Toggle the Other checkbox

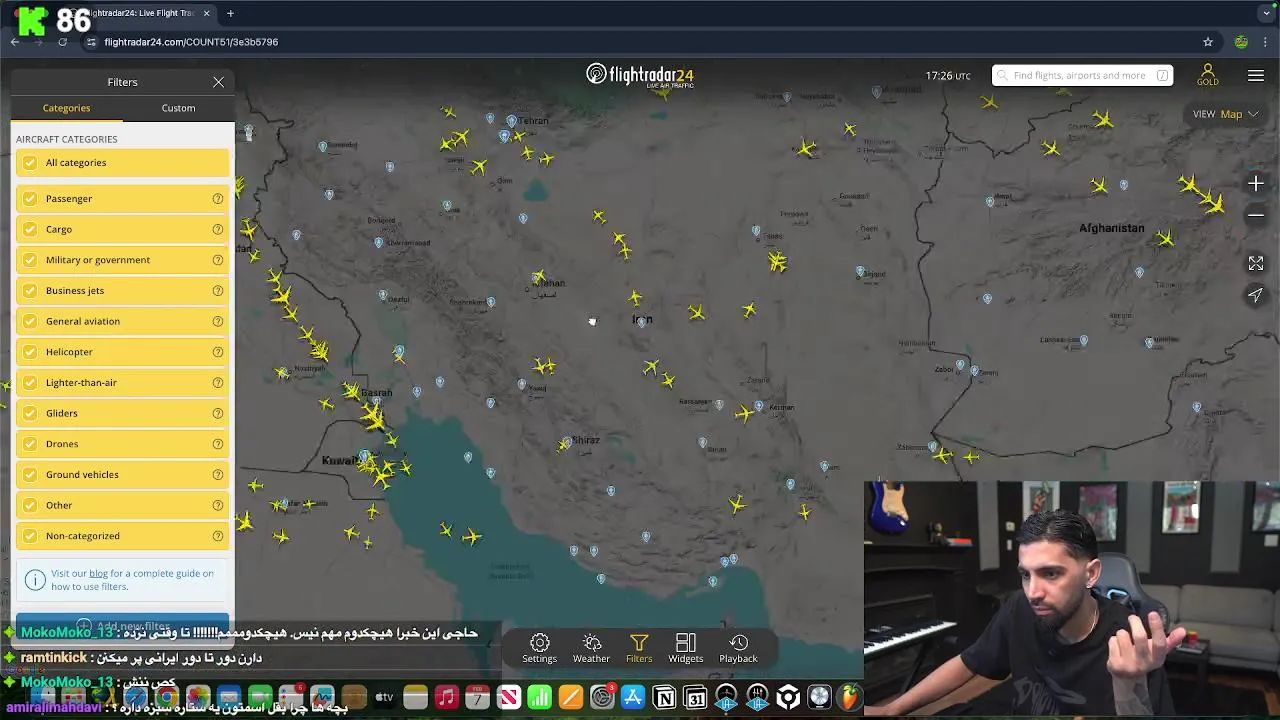[30, 505]
